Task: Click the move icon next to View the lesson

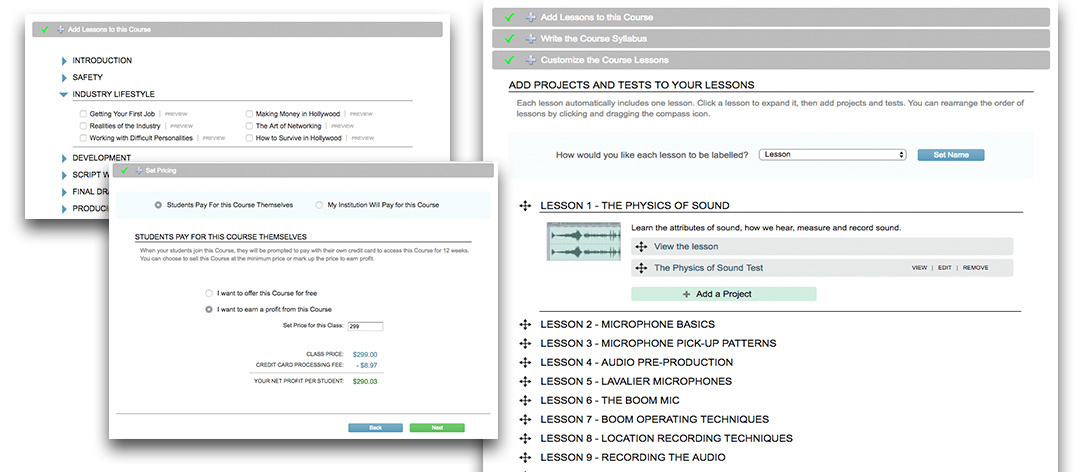Action: pos(641,246)
